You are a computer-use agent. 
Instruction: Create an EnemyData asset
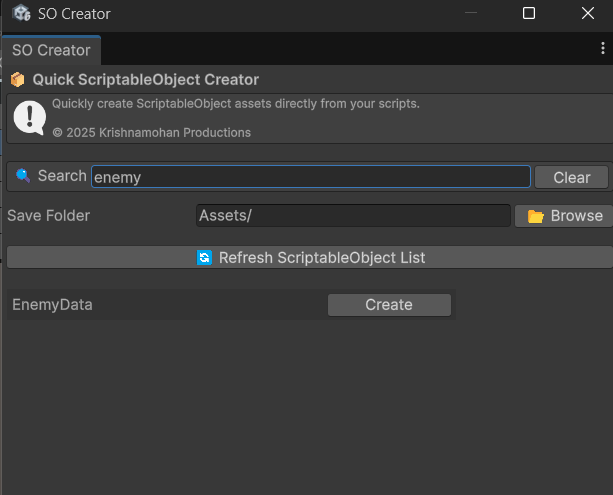(389, 305)
